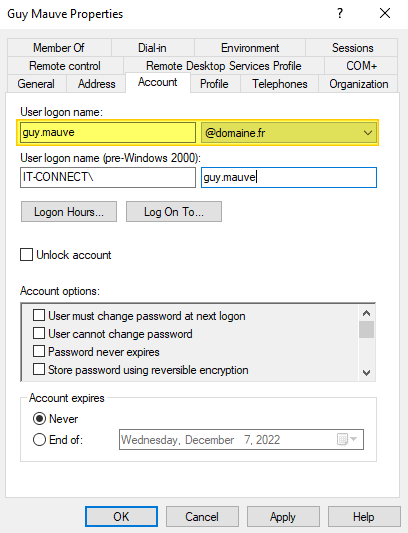Tick Password never expires option
Screen dimensions: 408x533
pos(39,351)
